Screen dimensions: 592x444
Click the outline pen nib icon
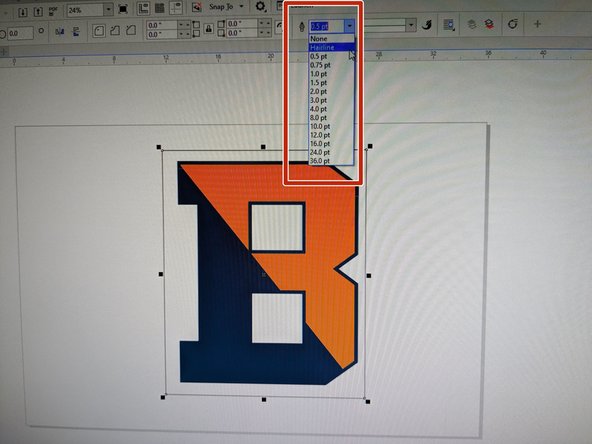tap(302, 26)
